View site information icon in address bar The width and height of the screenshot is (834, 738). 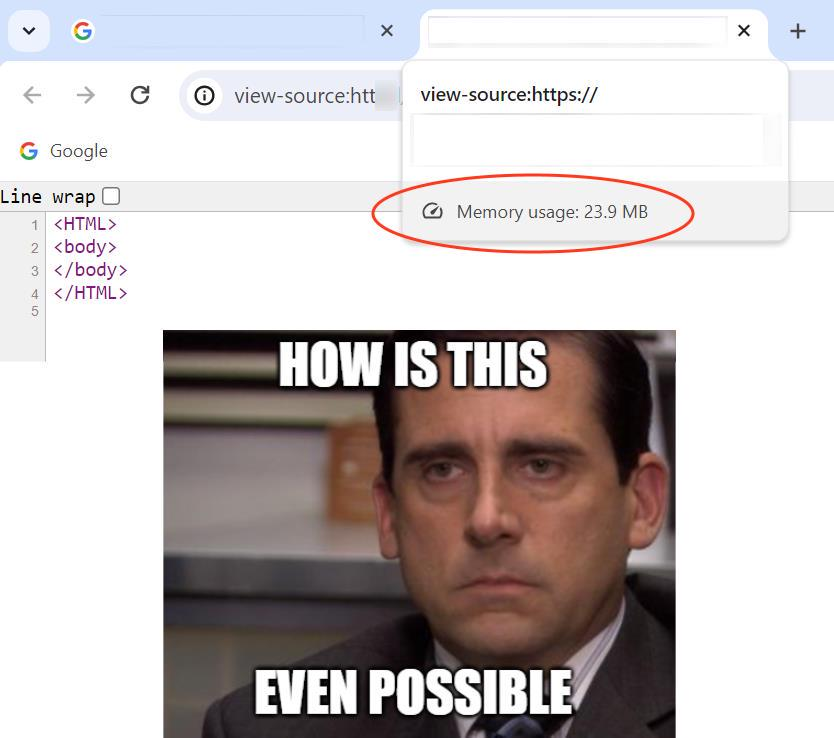pyautogui.click(x=204, y=96)
